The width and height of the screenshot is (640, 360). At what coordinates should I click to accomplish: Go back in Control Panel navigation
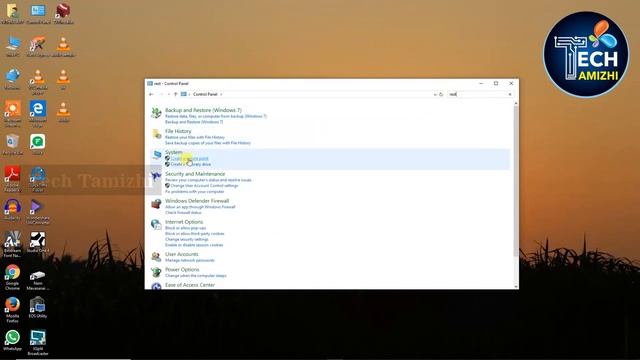point(151,94)
